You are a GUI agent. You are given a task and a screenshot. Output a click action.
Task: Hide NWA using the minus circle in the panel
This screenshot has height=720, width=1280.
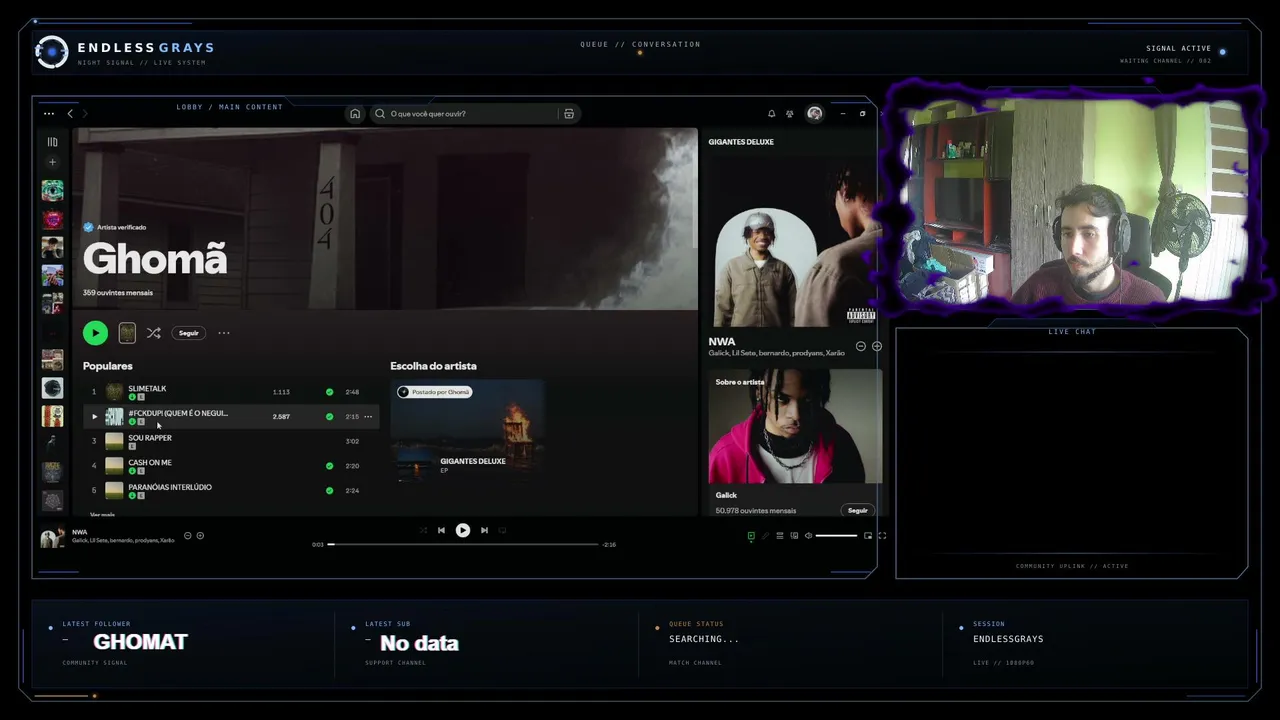pyautogui.click(x=861, y=346)
